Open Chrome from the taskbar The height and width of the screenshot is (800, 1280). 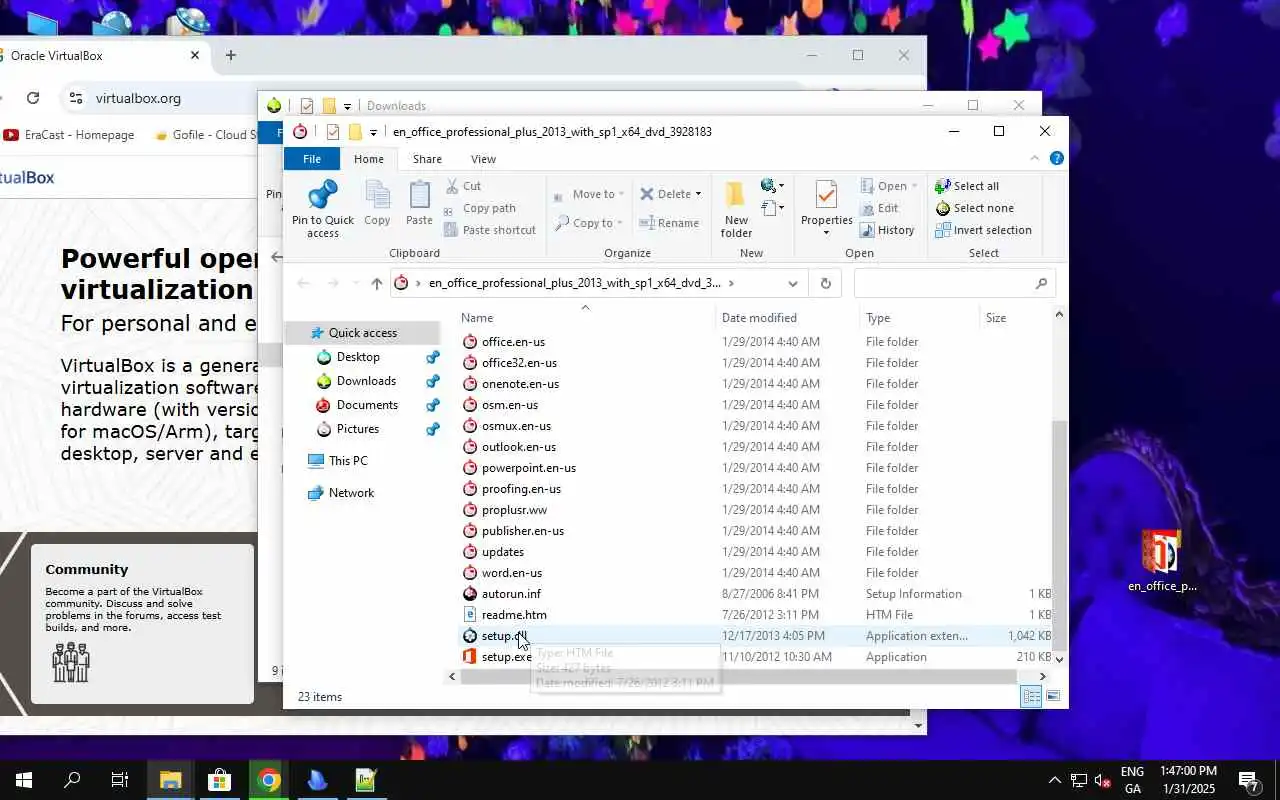click(x=268, y=780)
